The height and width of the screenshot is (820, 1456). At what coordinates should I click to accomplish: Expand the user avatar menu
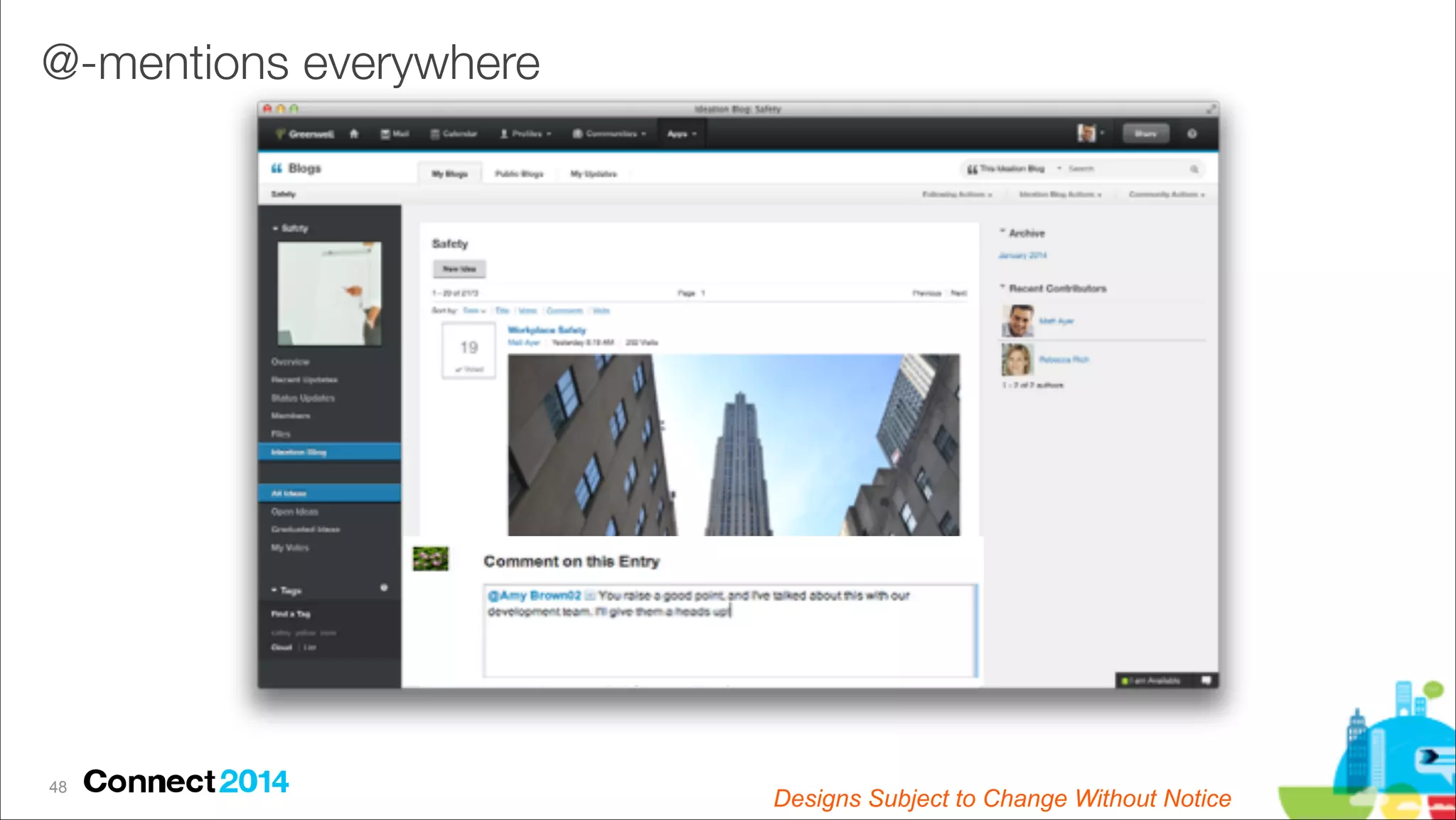1091,133
